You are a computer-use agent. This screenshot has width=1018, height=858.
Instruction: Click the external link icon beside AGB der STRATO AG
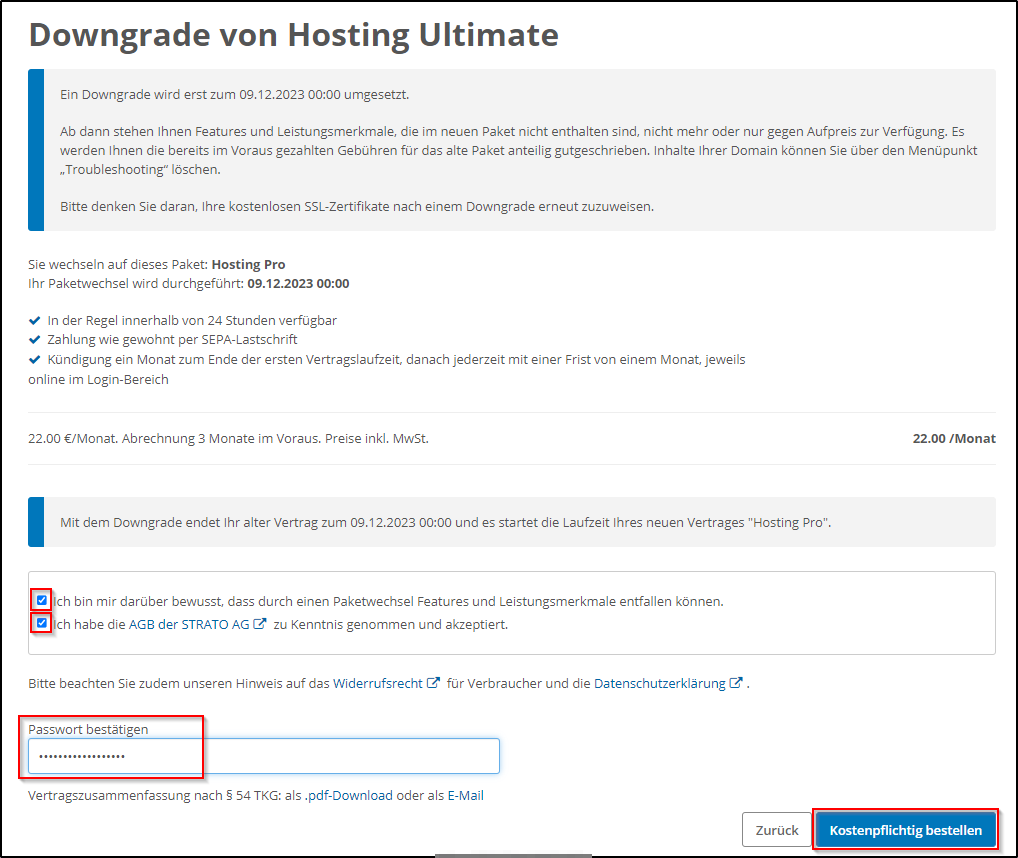click(x=260, y=625)
